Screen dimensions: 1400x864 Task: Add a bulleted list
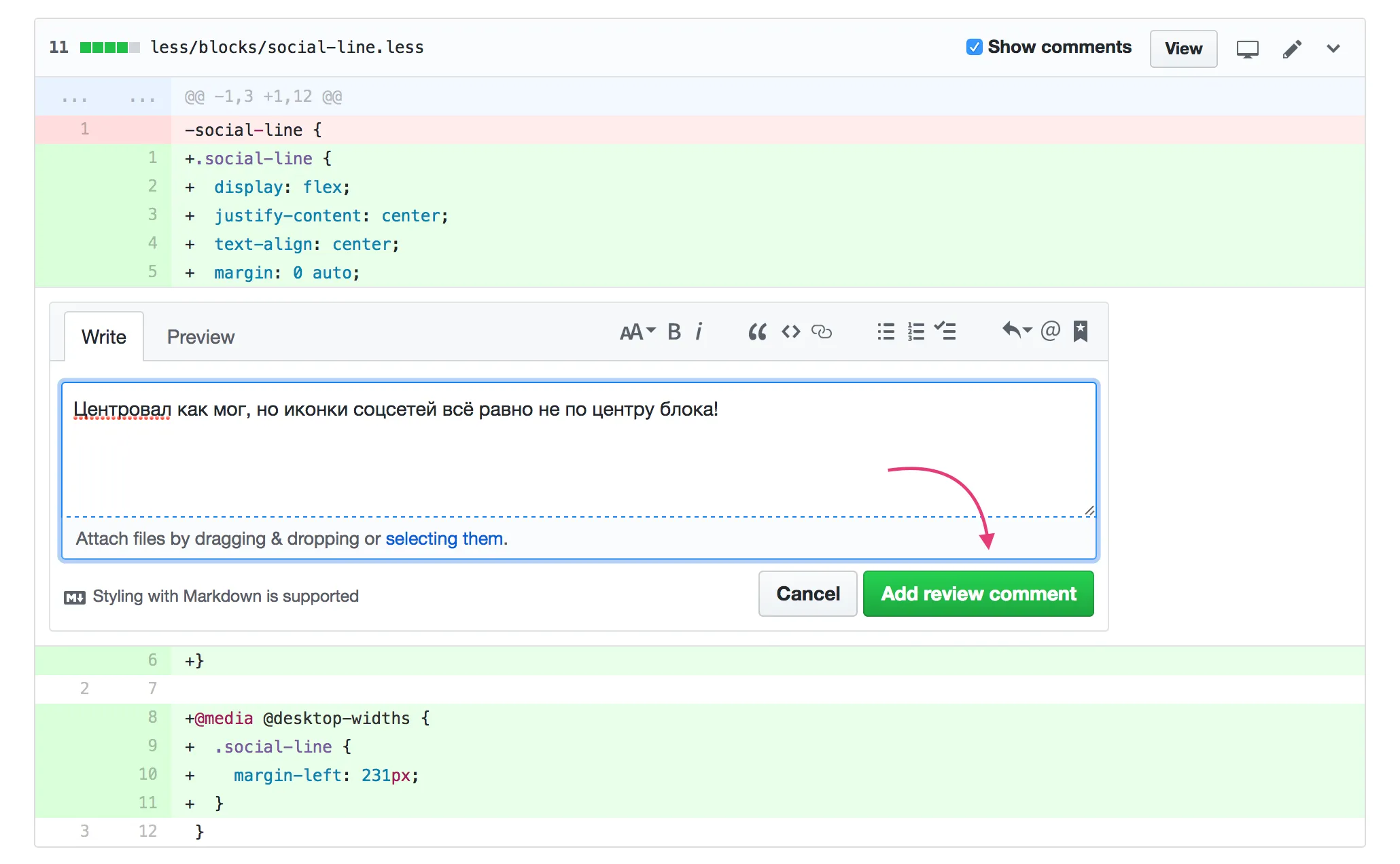coord(886,331)
